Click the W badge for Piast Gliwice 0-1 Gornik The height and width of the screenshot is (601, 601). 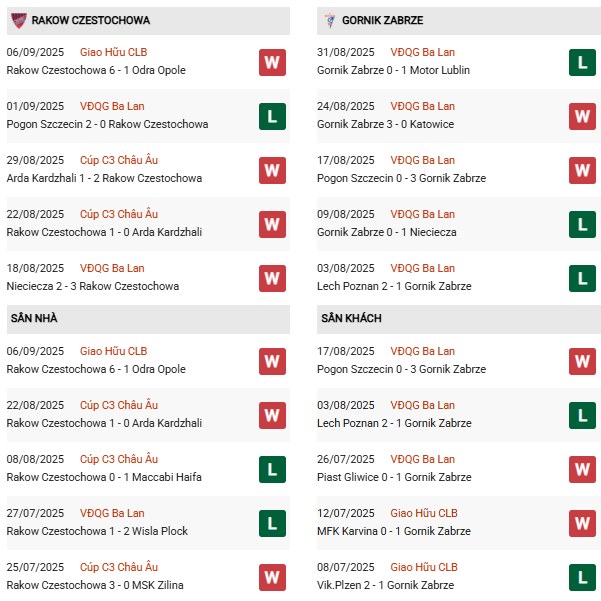pos(582,470)
